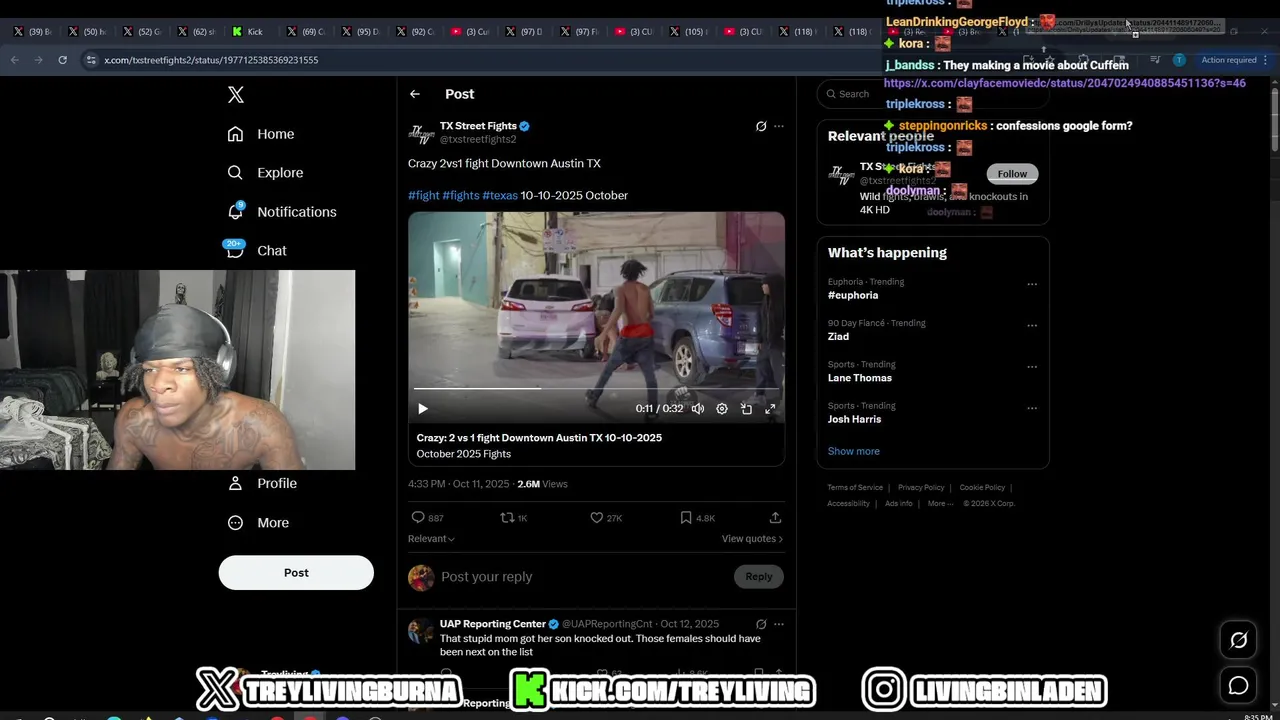This screenshot has width=1280, height=720.
Task: Open Explore in the X sidebar
Action: [265, 173]
